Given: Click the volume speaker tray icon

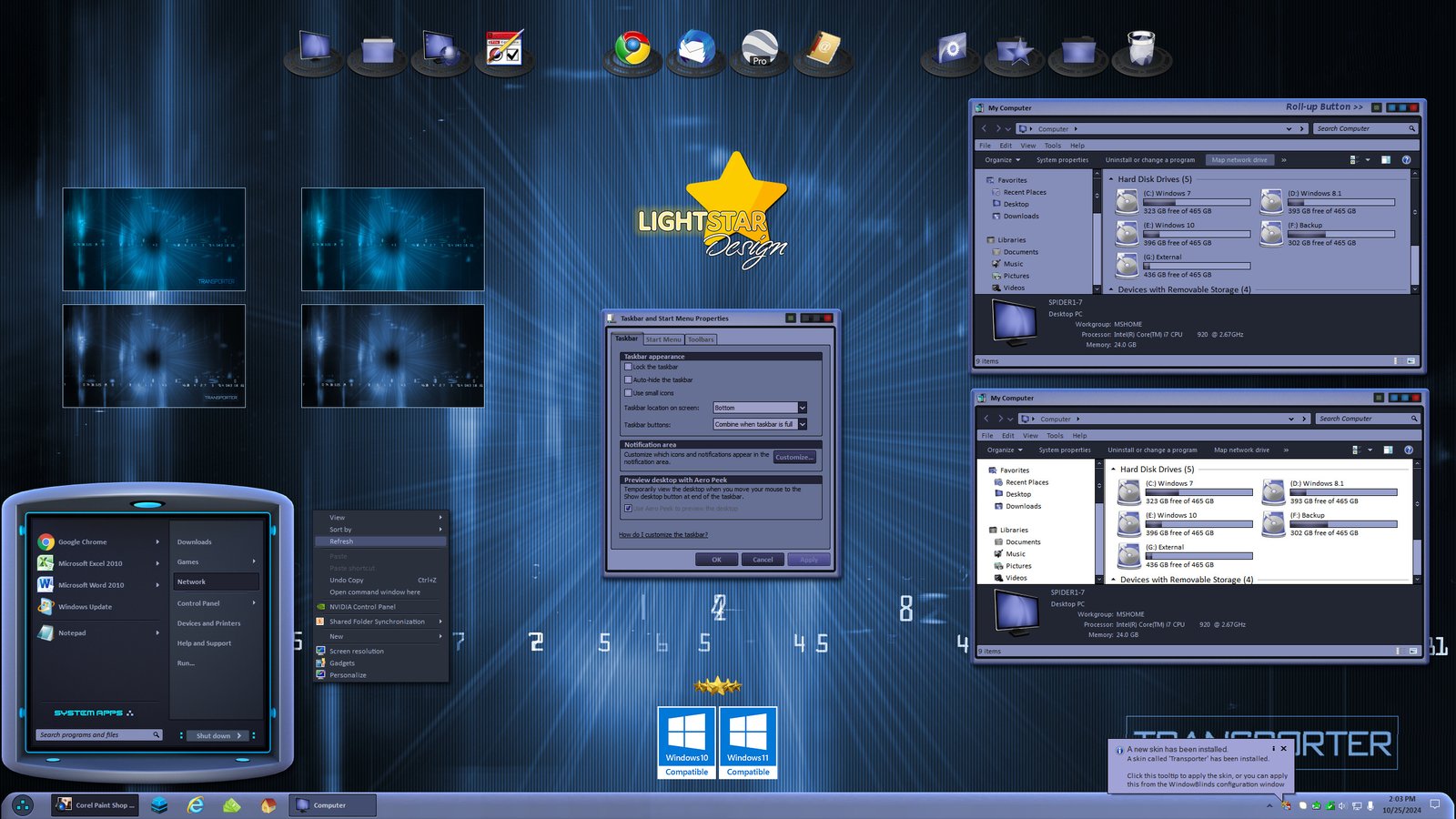Looking at the screenshot, I should coord(1342,805).
